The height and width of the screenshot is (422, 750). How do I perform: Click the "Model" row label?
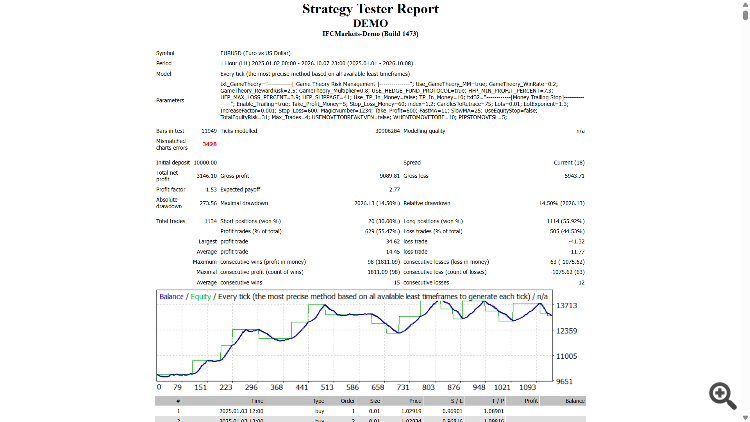pos(164,74)
